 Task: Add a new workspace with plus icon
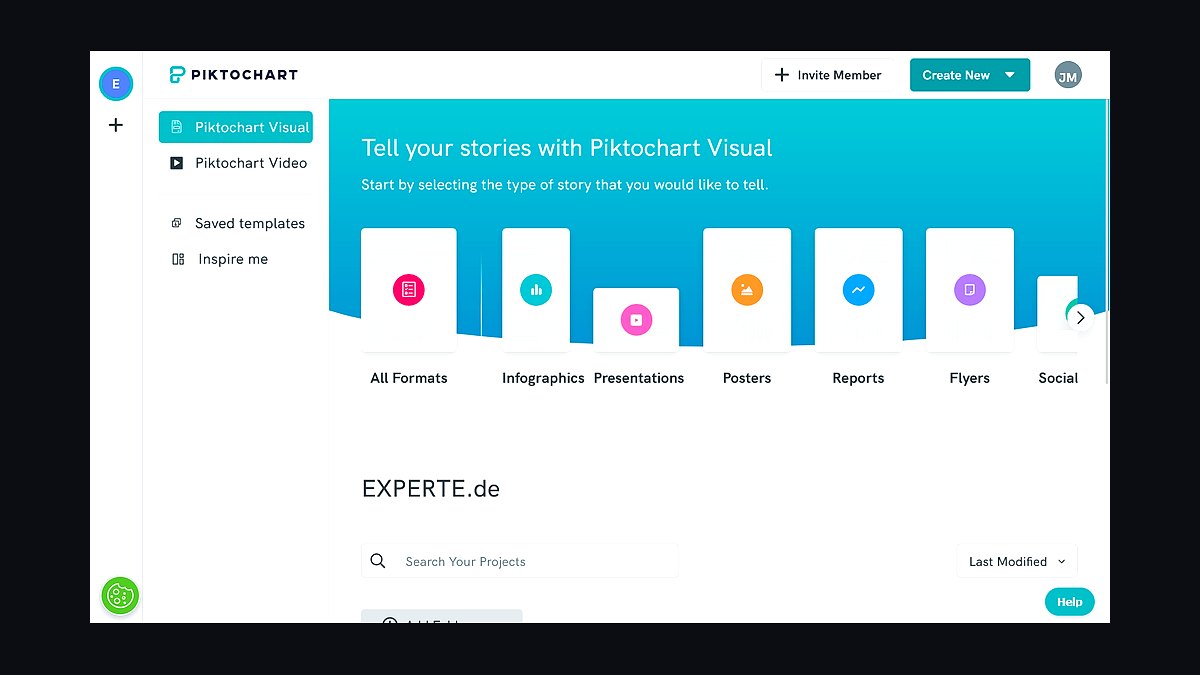(x=116, y=125)
